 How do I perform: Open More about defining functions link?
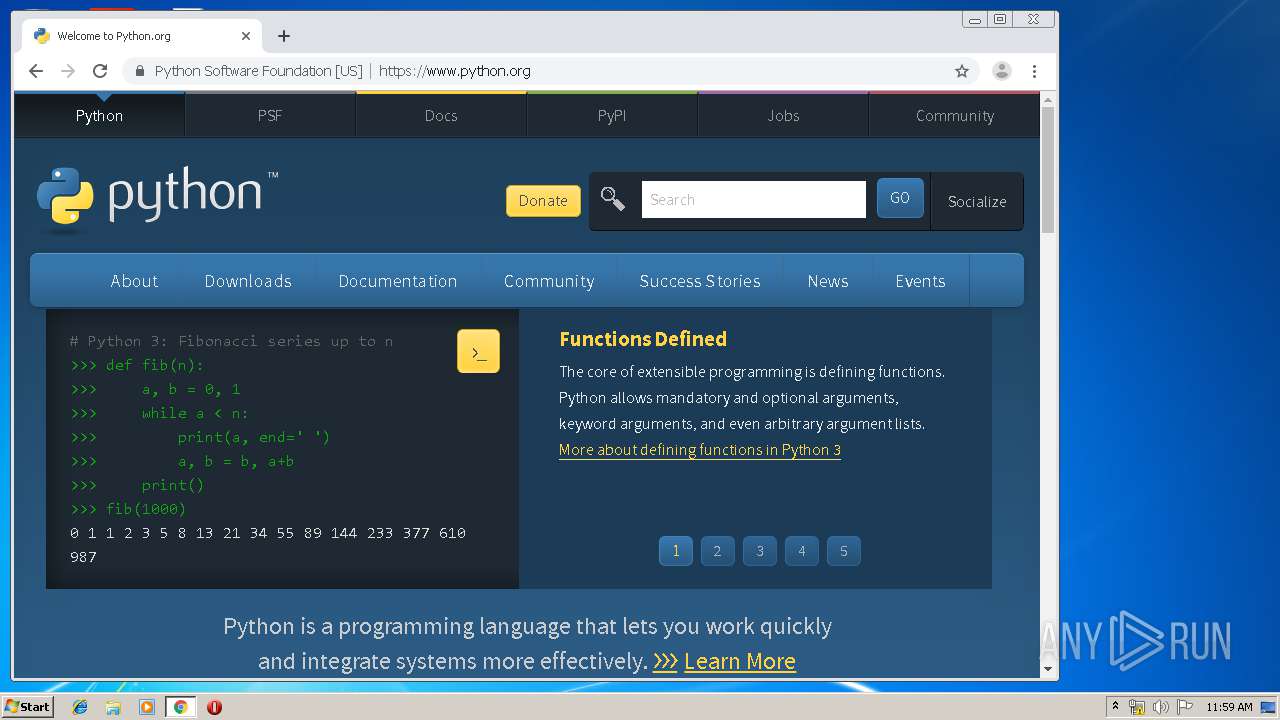click(x=700, y=450)
